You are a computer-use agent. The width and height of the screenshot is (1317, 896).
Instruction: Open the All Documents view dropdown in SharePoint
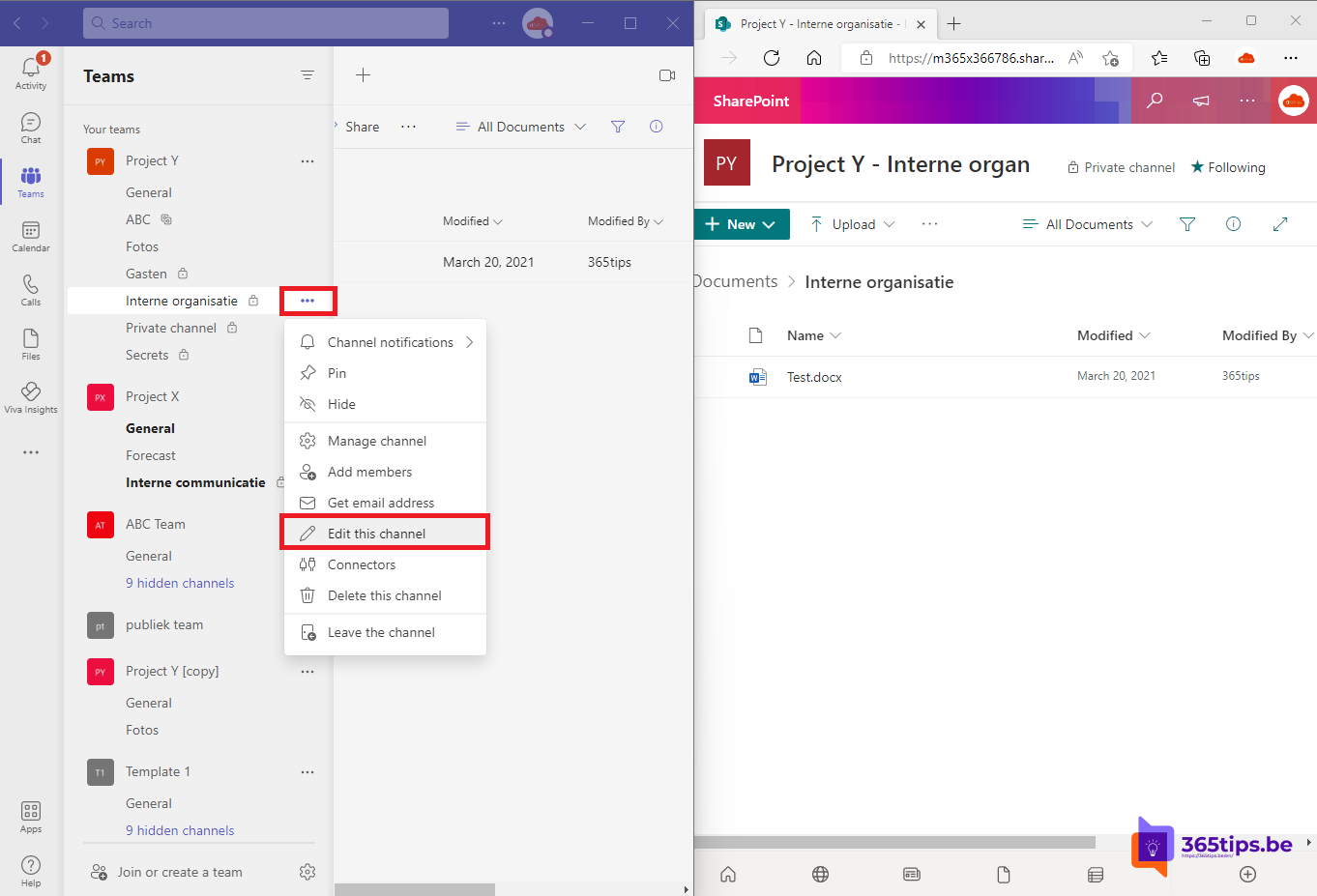(x=1087, y=223)
